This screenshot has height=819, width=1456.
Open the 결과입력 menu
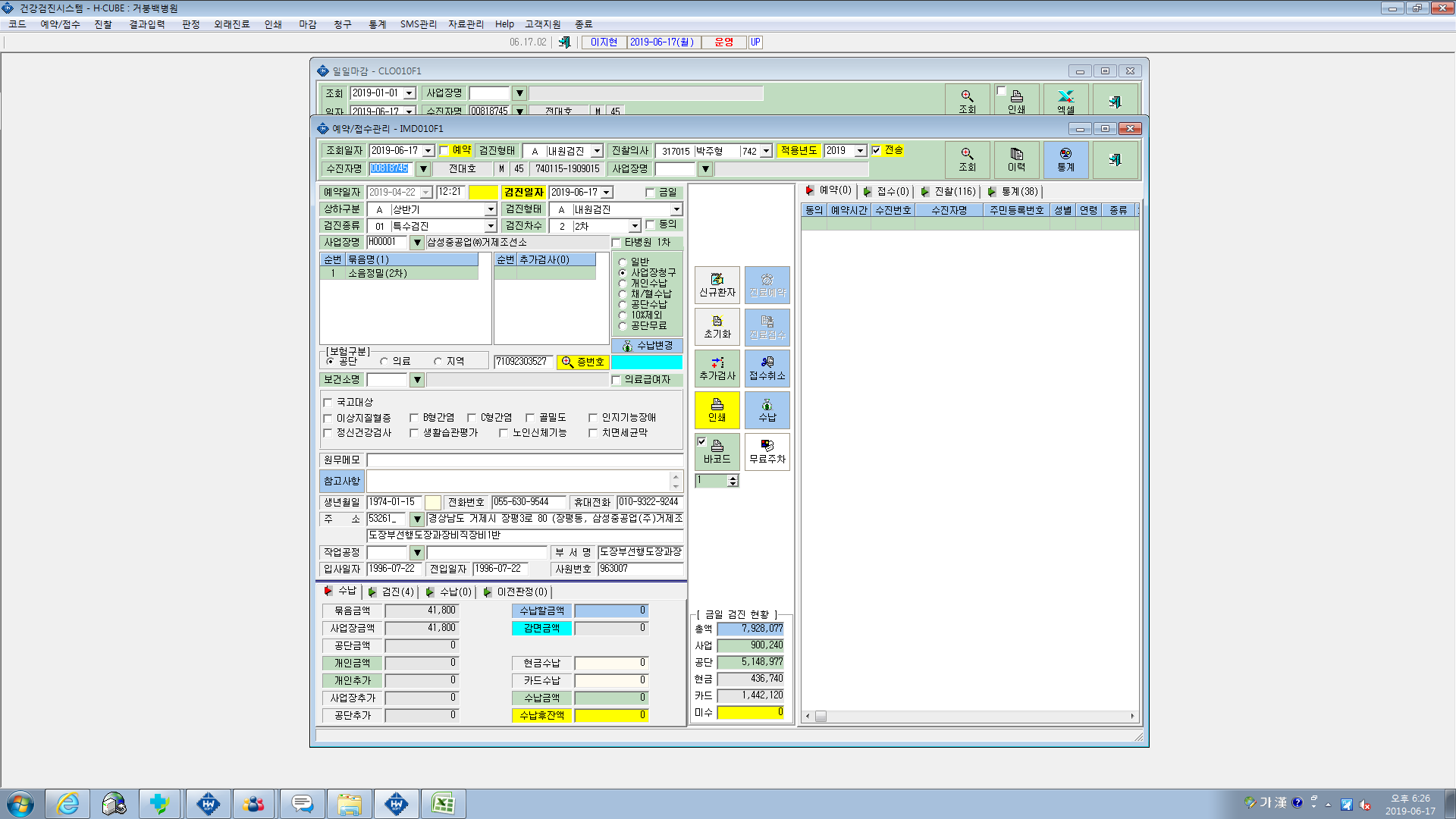click(146, 24)
